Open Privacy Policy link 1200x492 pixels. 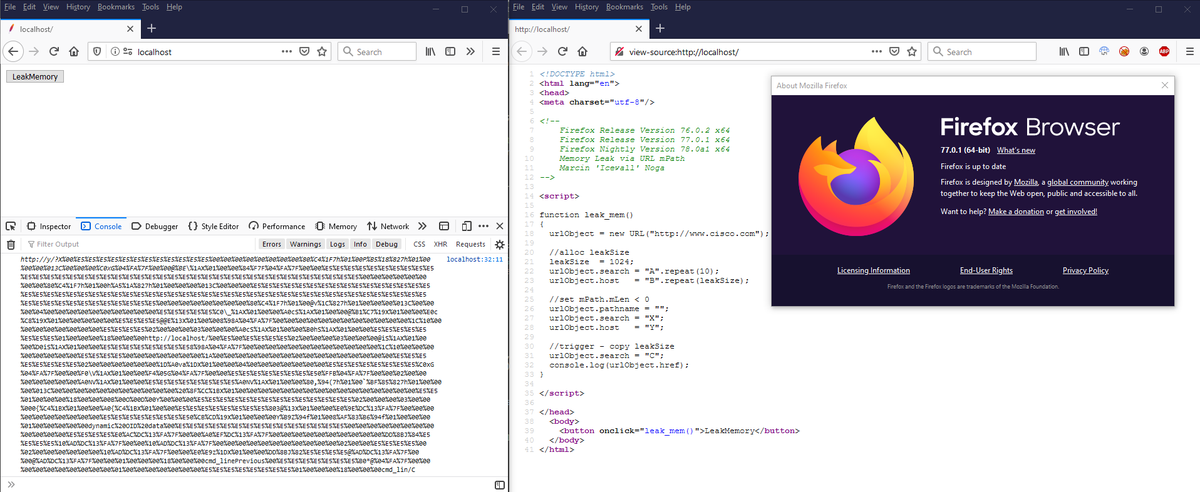point(1085,270)
